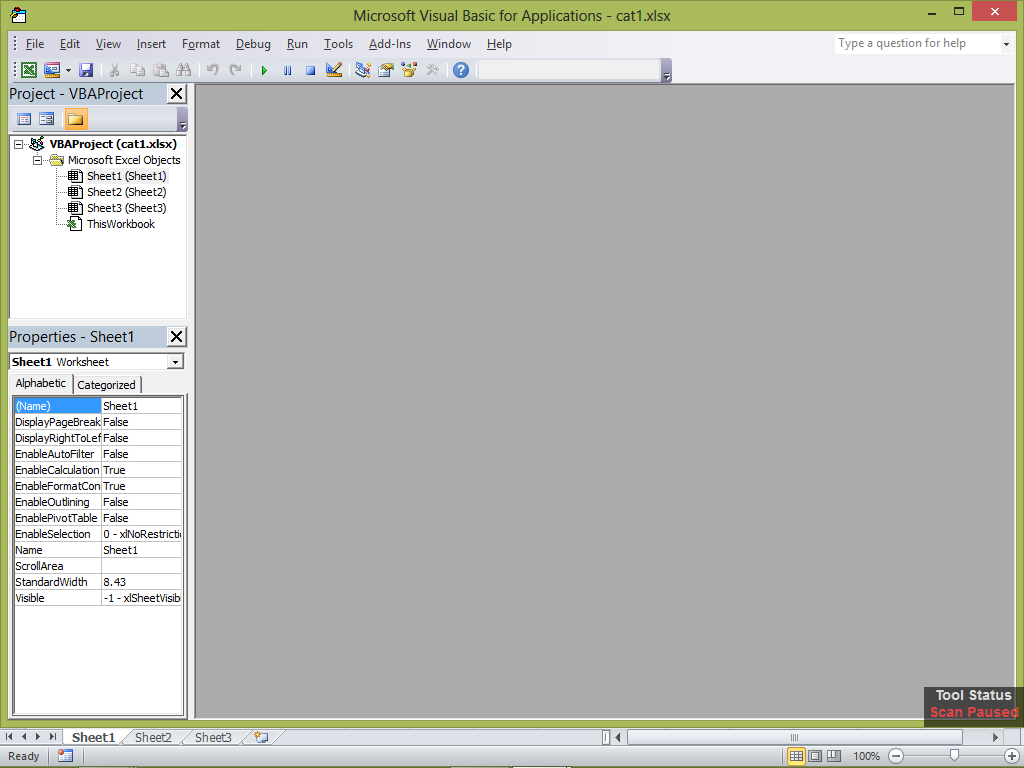This screenshot has height=768, width=1024.
Task: Select Sheet2 (Sheet2) in the project tree
Action: (x=127, y=192)
